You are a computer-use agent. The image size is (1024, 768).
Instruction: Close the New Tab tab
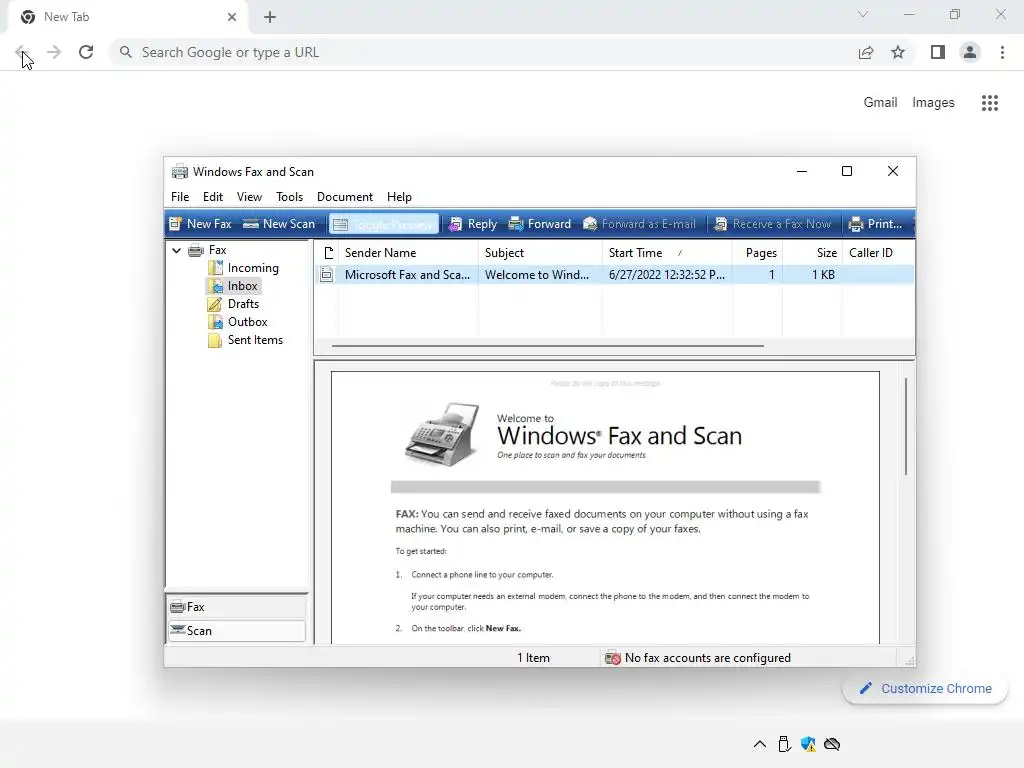pyautogui.click(x=232, y=17)
